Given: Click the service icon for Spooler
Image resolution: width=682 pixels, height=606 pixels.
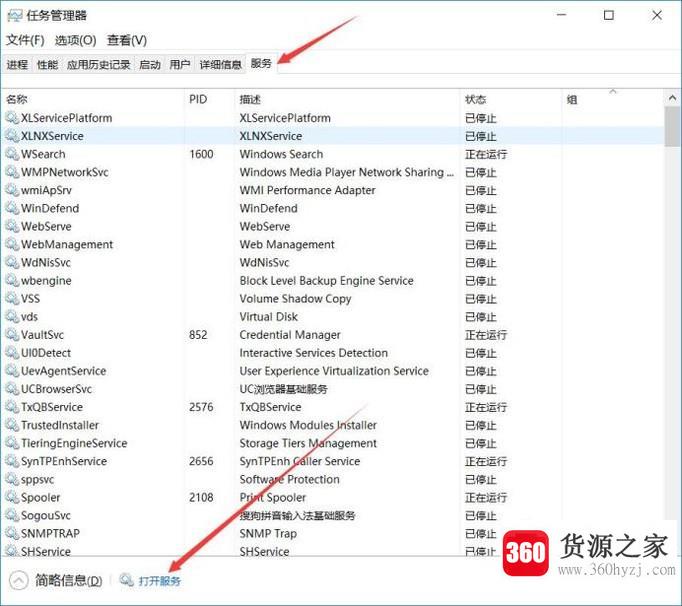Looking at the screenshot, I should pyautogui.click(x=12, y=497).
